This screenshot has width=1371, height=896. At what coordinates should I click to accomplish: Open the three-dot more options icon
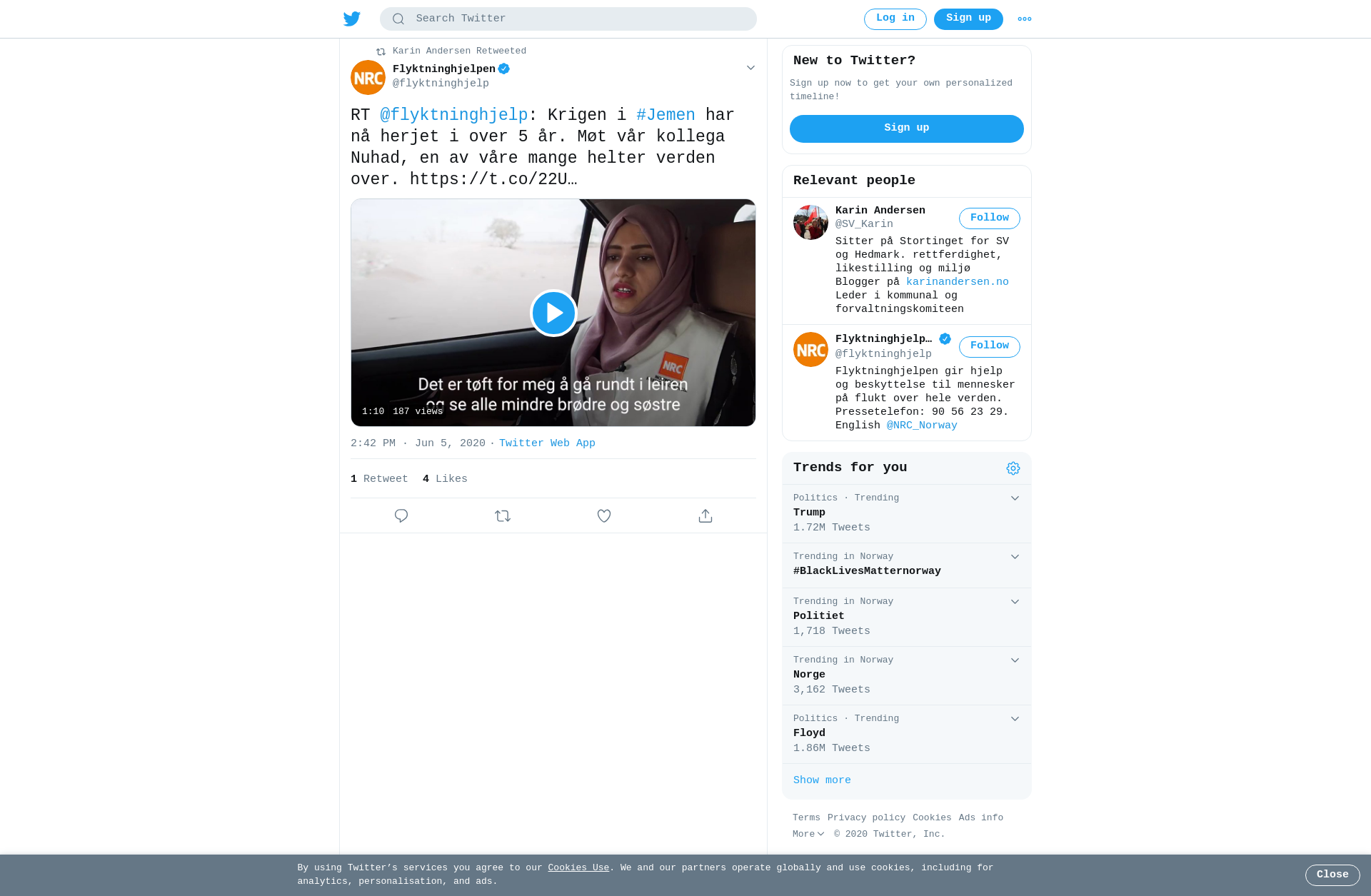[x=1025, y=19]
